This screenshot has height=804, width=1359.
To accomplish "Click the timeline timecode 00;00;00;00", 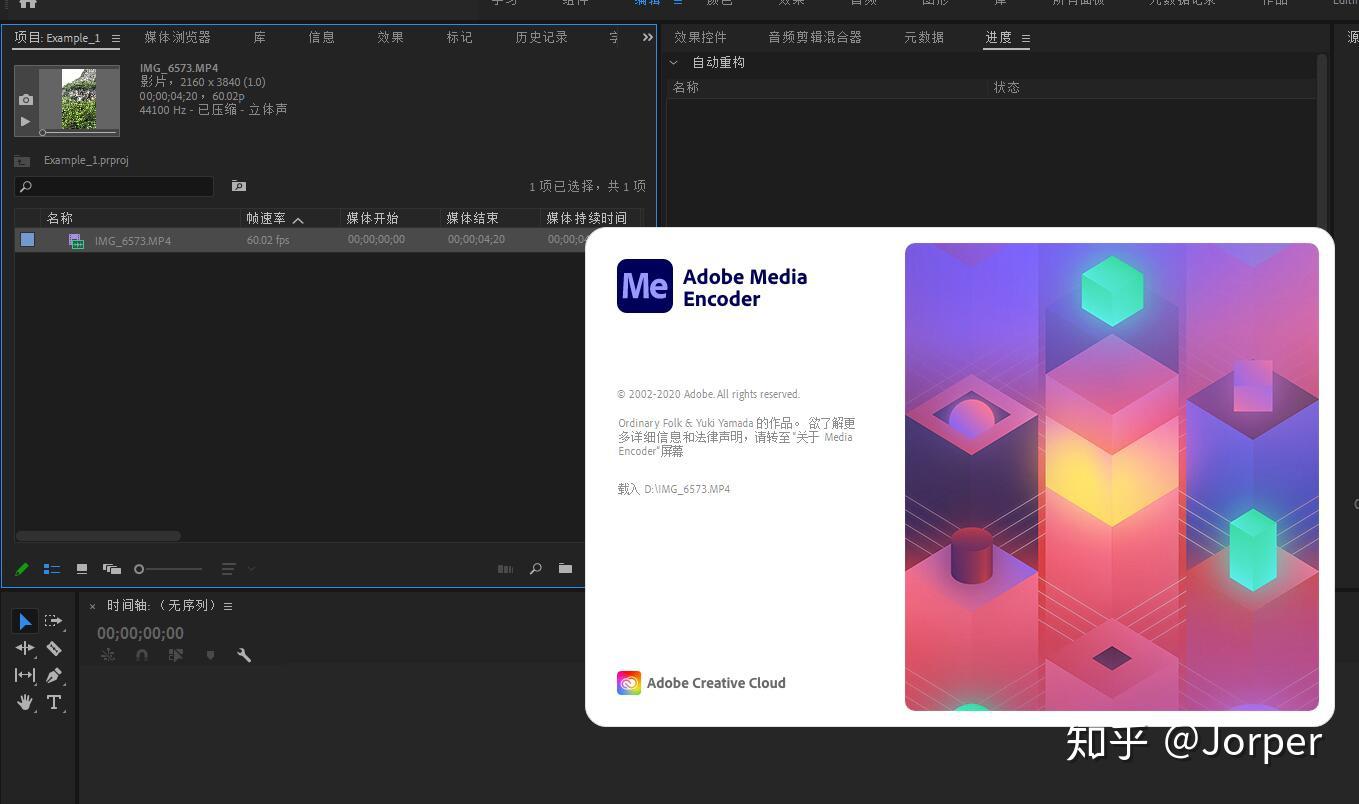I will [140, 633].
